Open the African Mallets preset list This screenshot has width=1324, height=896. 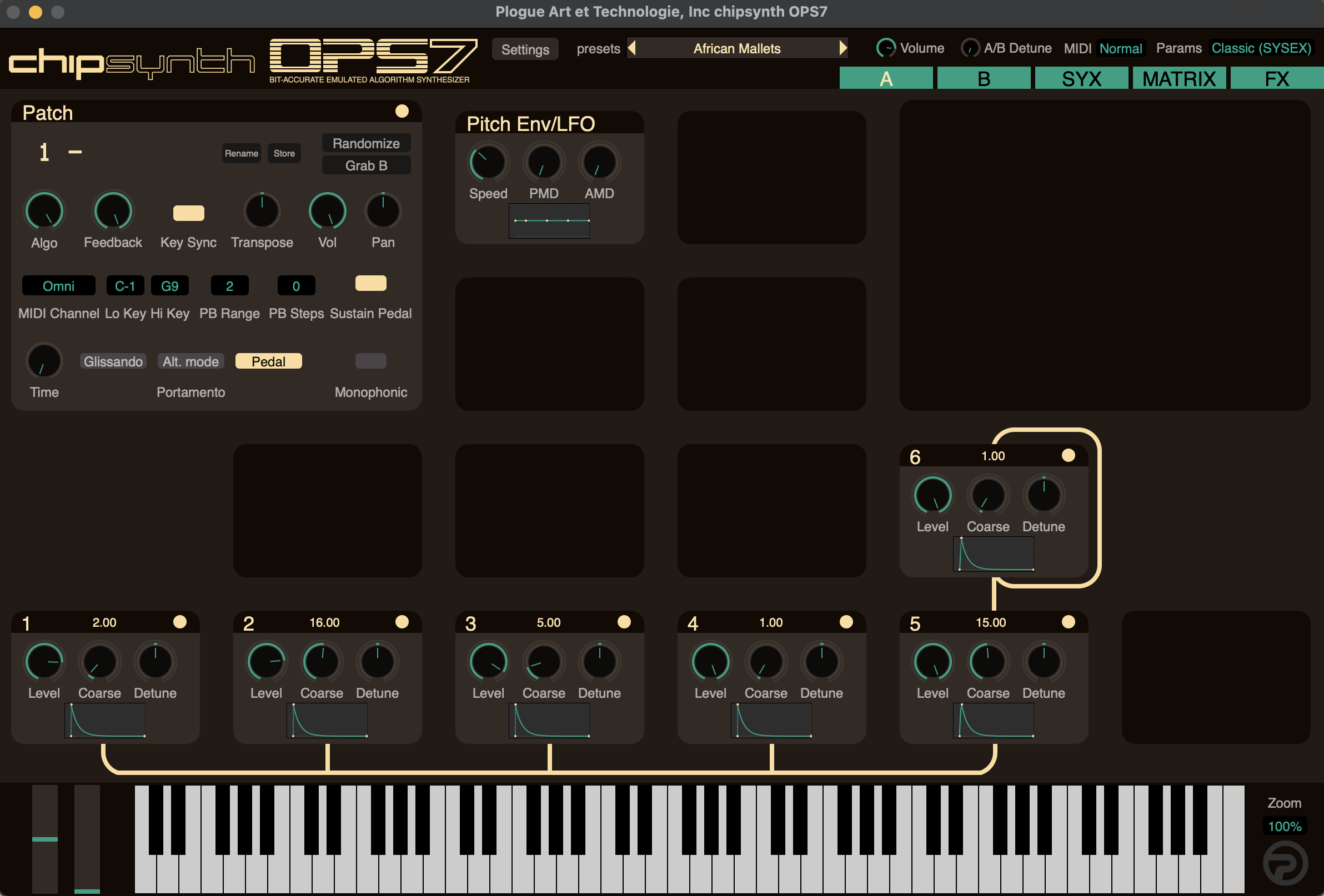[x=736, y=48]
